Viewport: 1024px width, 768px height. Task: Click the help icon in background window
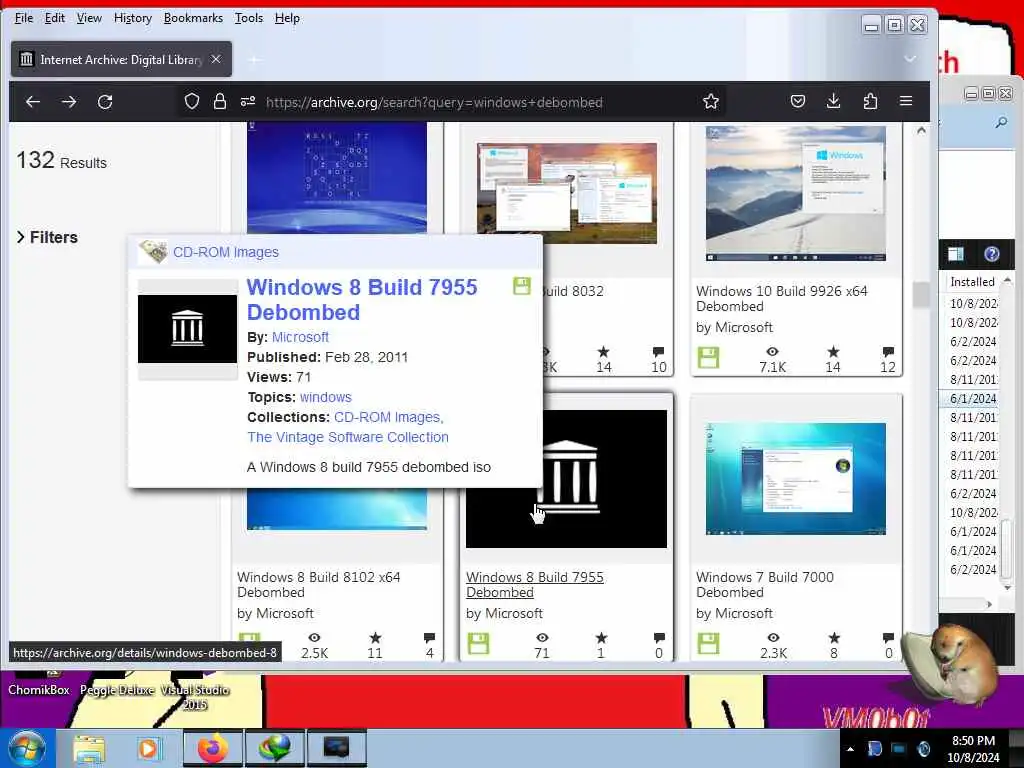coord(991,254)
